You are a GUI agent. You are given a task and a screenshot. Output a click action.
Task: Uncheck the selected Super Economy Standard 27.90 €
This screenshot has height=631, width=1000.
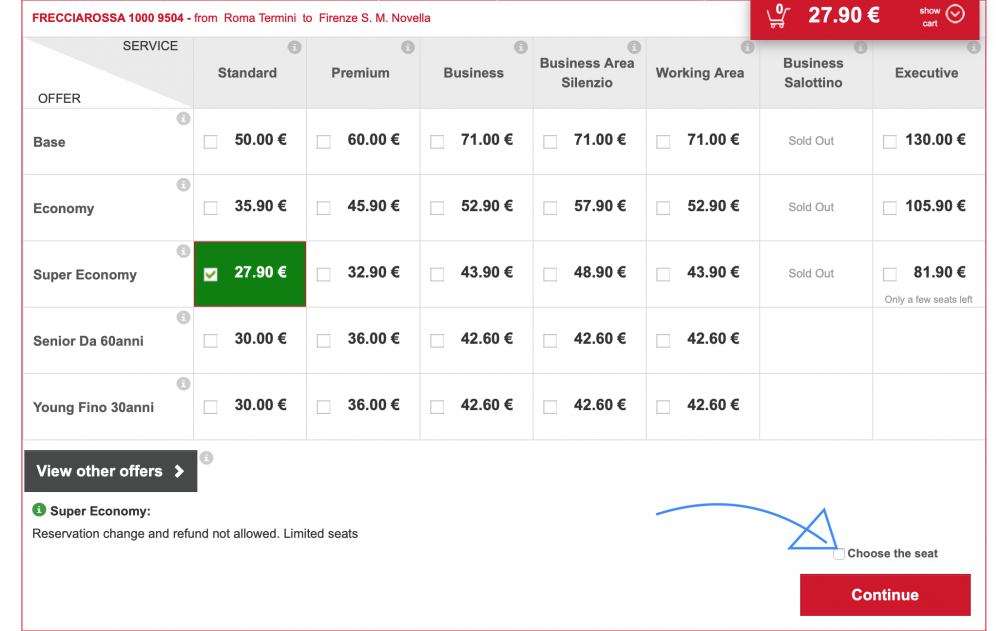click(210, 274)
